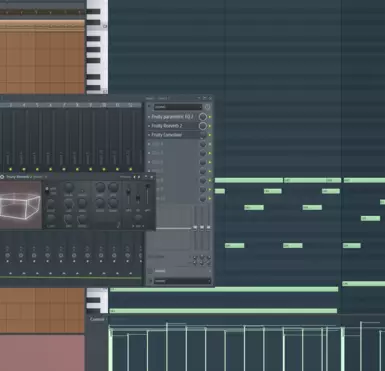The image size is (385, 371).
Task: Open the Fruity Reverb 2 settings gear icon
Action: pos(2,177)
